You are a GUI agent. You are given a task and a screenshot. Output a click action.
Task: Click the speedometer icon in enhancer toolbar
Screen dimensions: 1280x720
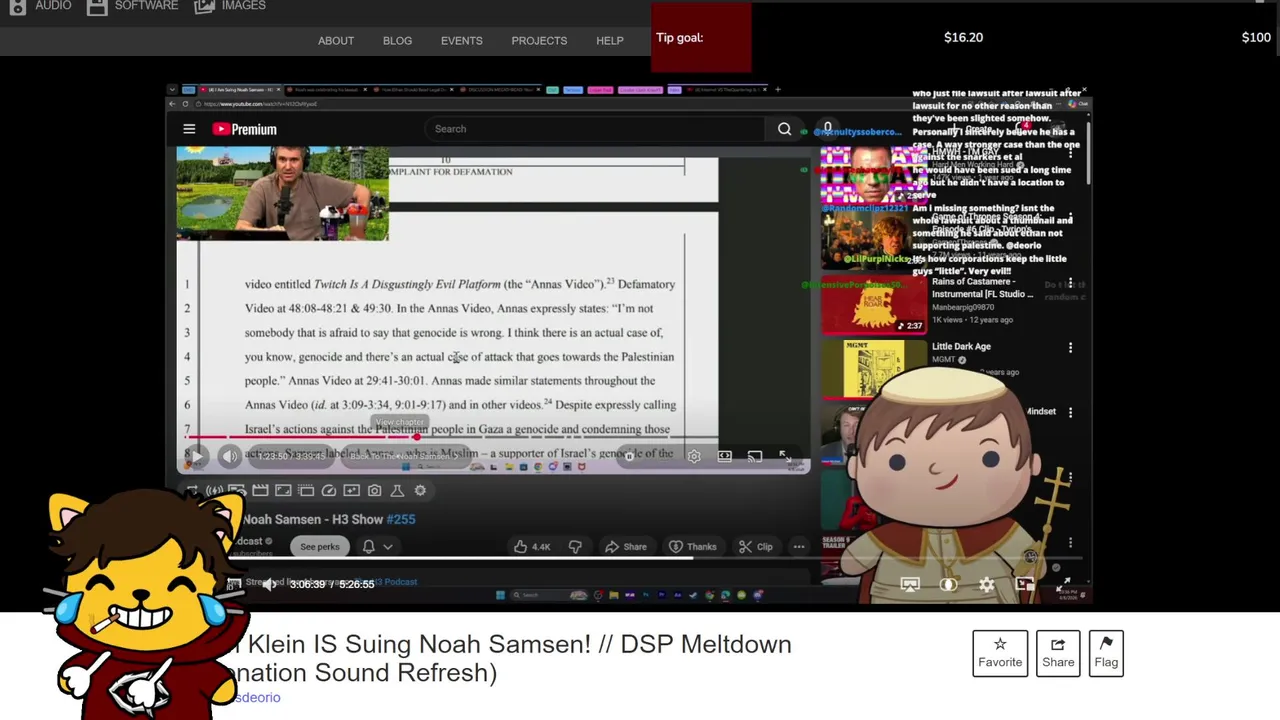(328, 490)
